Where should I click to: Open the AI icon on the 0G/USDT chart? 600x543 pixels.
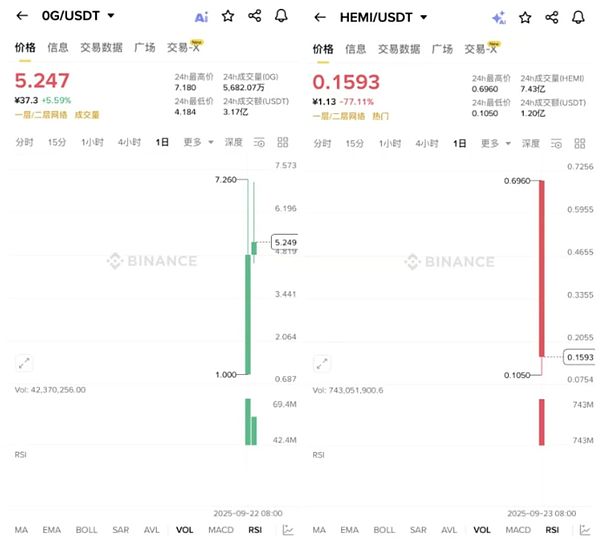coord(201,17)
